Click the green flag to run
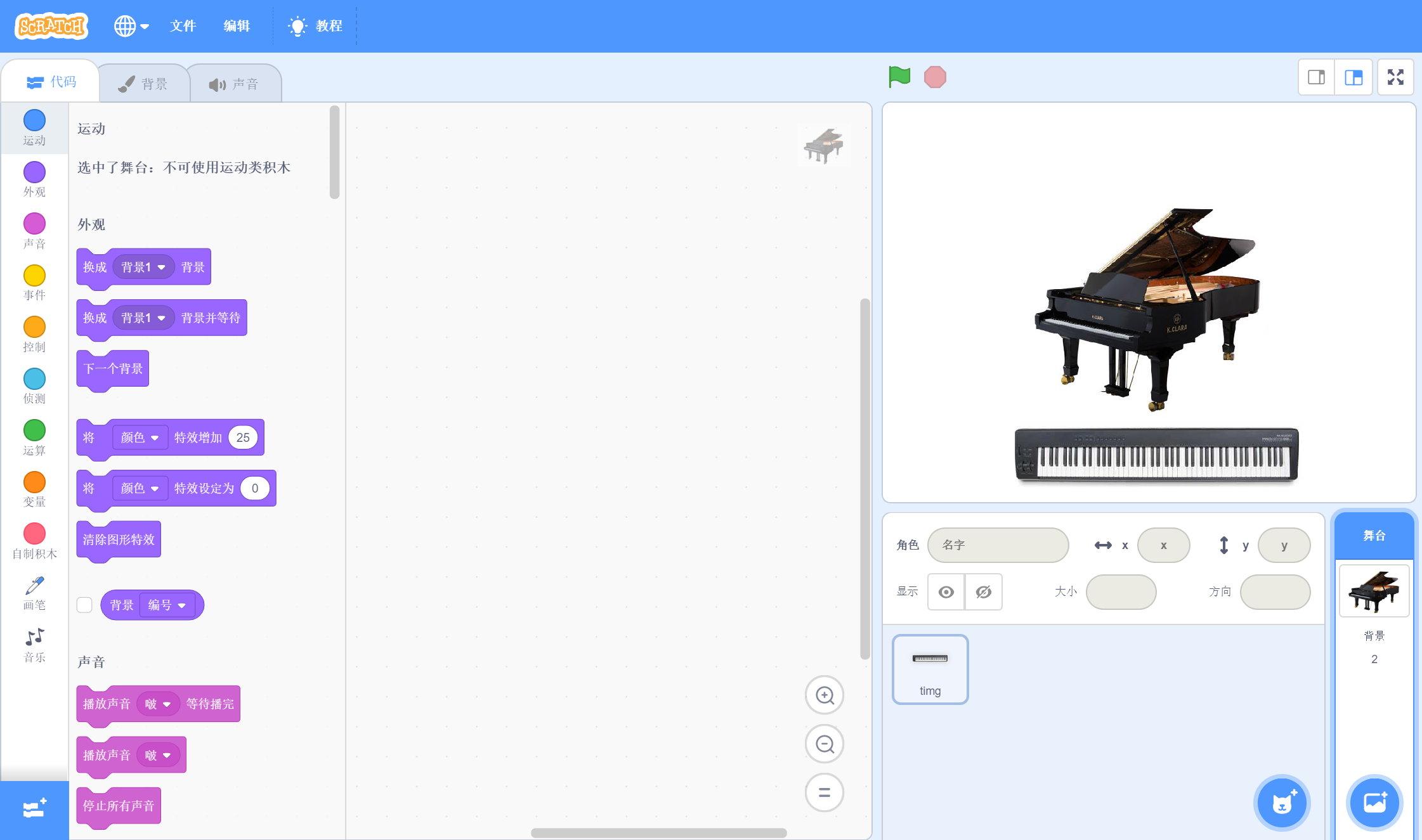 pyautogui.click(x=899, y=77)
